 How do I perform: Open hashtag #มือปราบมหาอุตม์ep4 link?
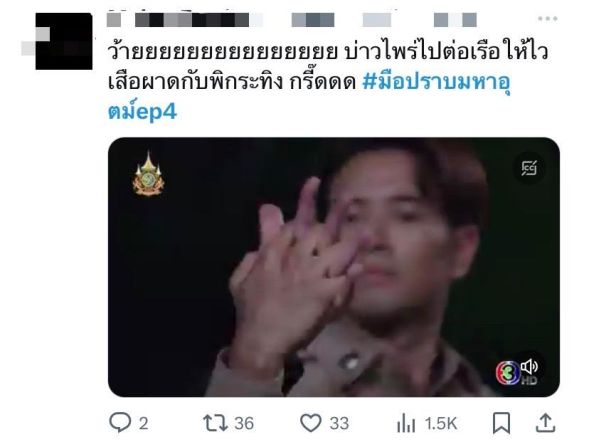click(x=310, y=97)
